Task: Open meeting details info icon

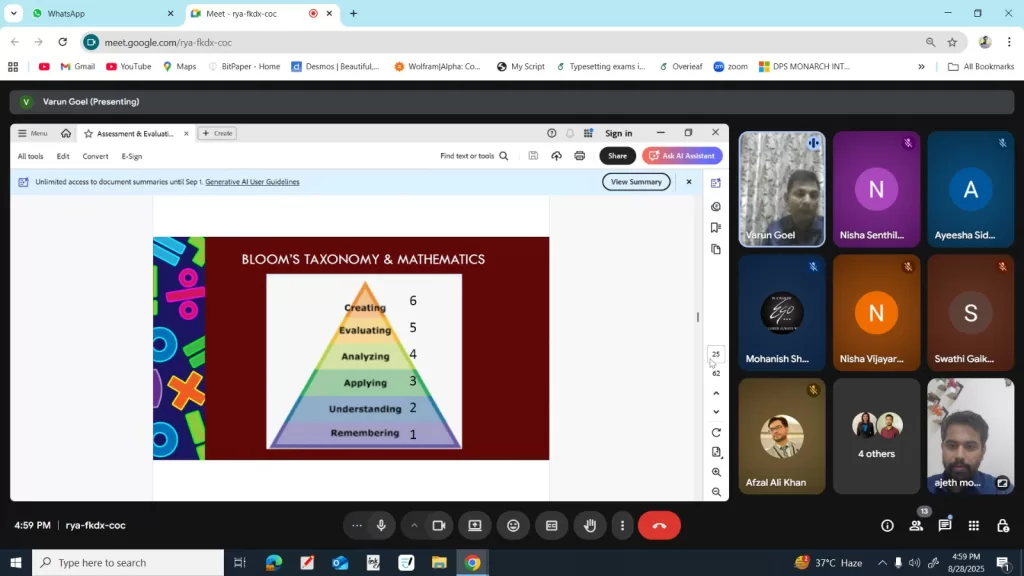Action: (x=887, y=526)
